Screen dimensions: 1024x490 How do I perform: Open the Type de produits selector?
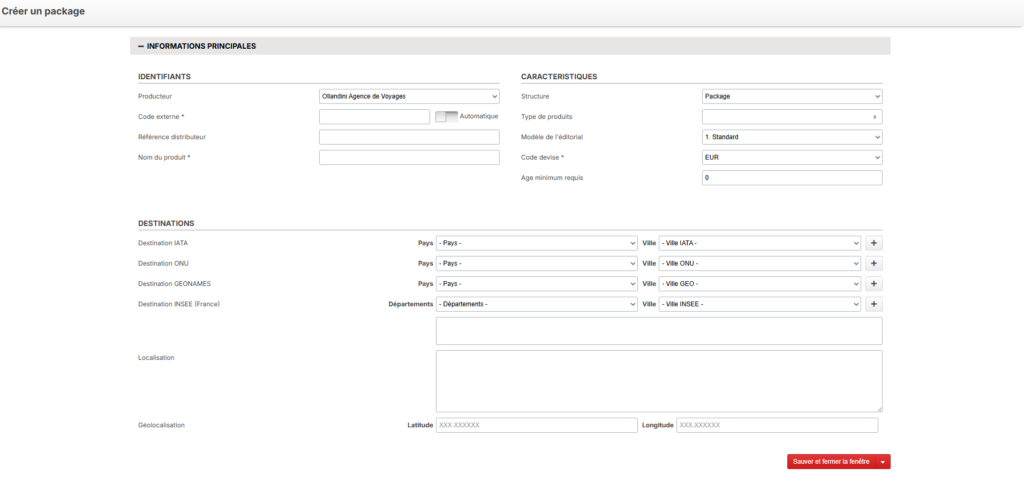(x=792, y=117)
